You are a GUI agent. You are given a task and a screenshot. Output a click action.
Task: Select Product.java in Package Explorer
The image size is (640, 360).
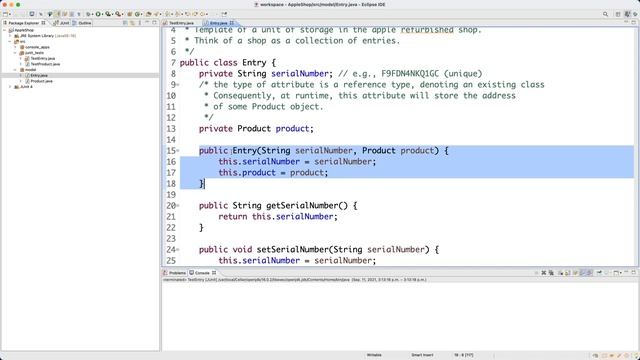tap(39, 81)
